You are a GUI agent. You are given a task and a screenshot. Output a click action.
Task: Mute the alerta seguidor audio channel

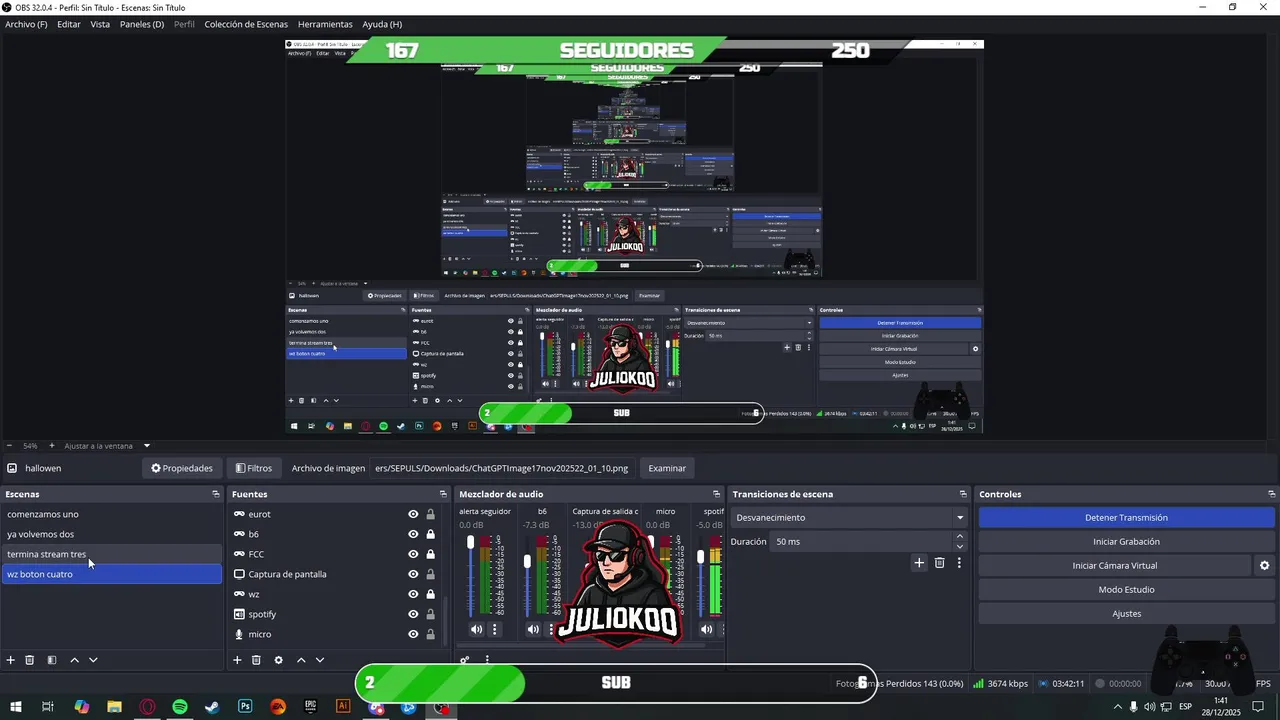point(476,630)
